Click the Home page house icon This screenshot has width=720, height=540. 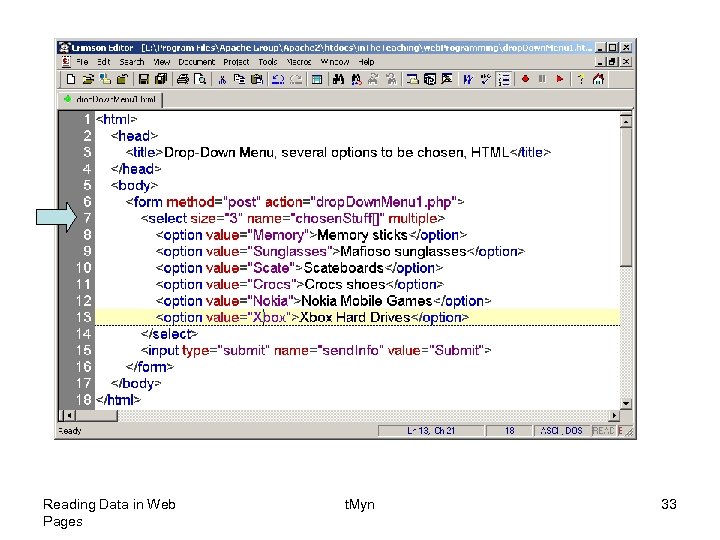pos(598,79)
